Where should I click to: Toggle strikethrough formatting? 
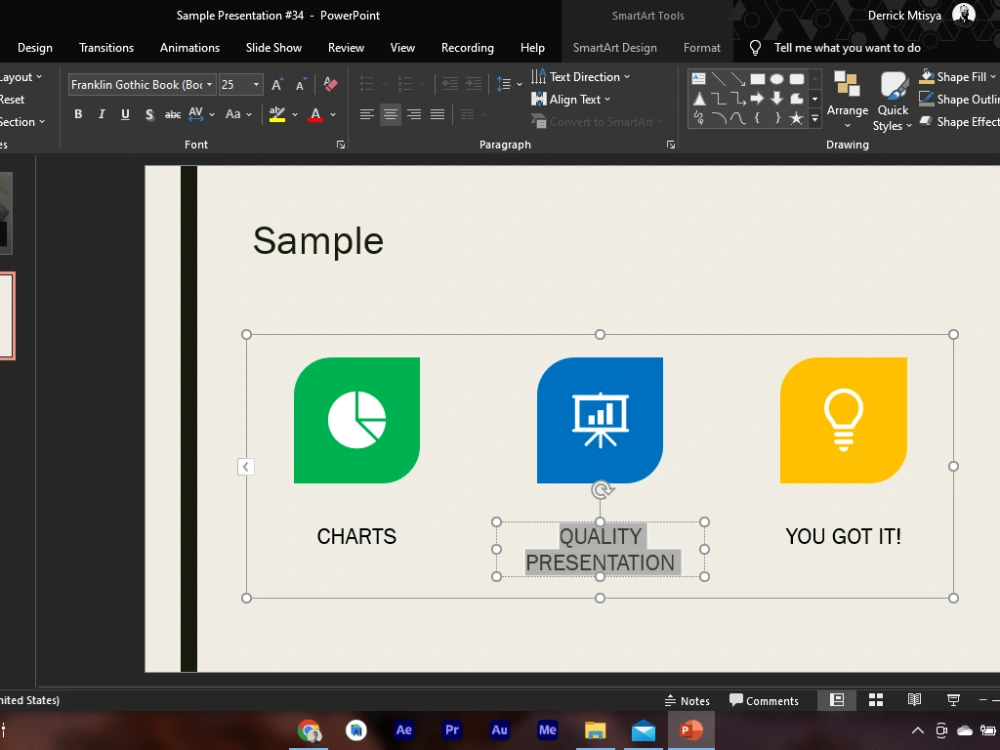pos(172,114)
